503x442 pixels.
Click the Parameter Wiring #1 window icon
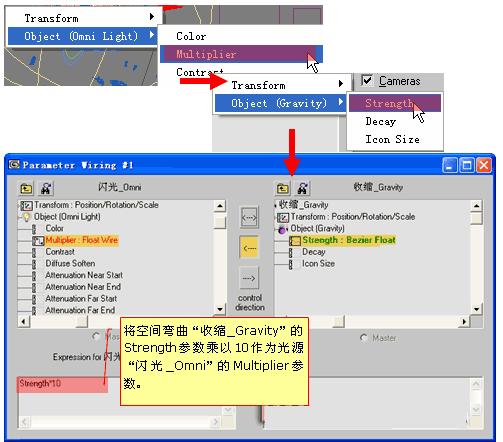coord(14,164)
